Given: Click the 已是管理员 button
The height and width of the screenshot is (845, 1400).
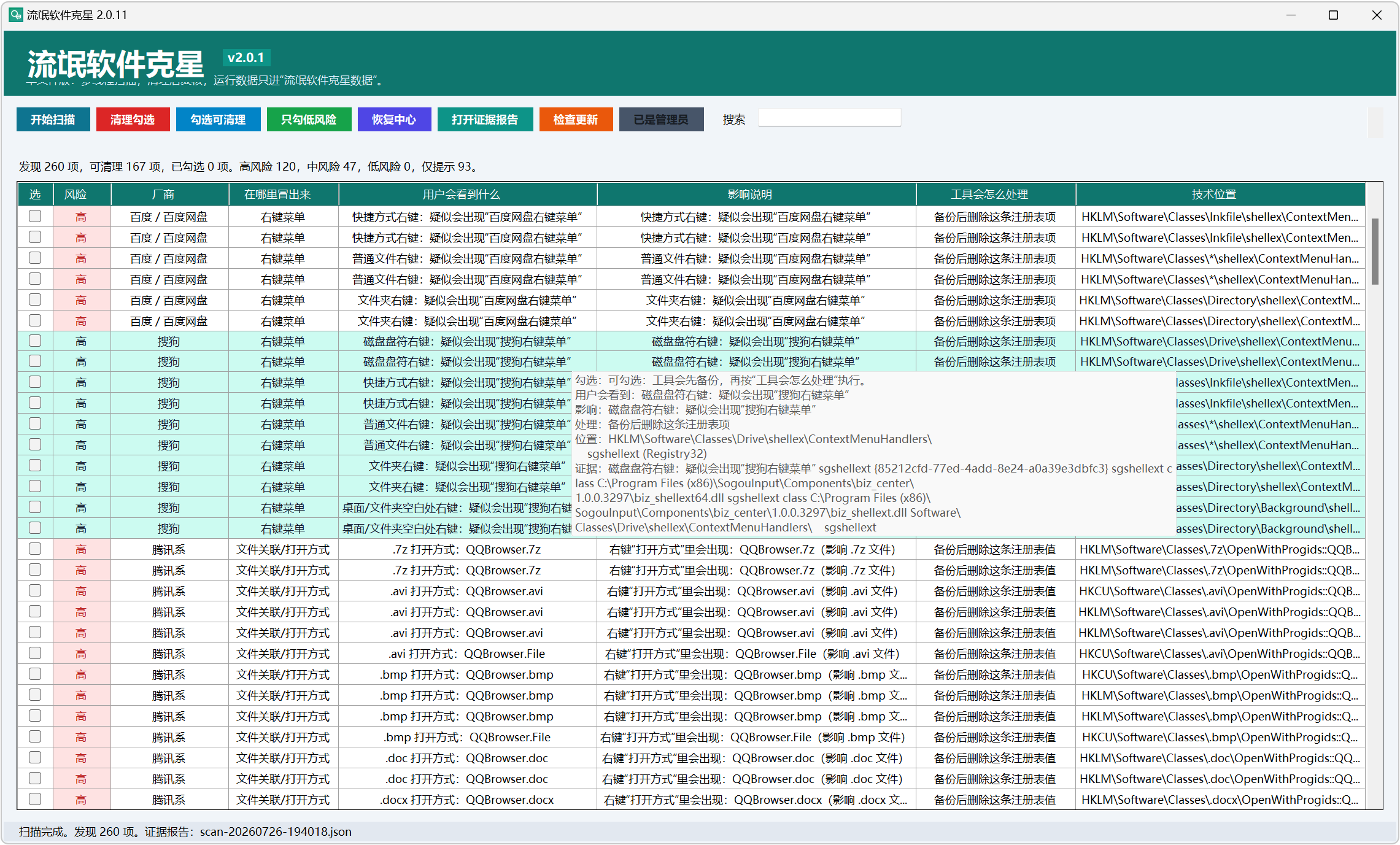Looking at the screenshot, I should tap(661, 120).
